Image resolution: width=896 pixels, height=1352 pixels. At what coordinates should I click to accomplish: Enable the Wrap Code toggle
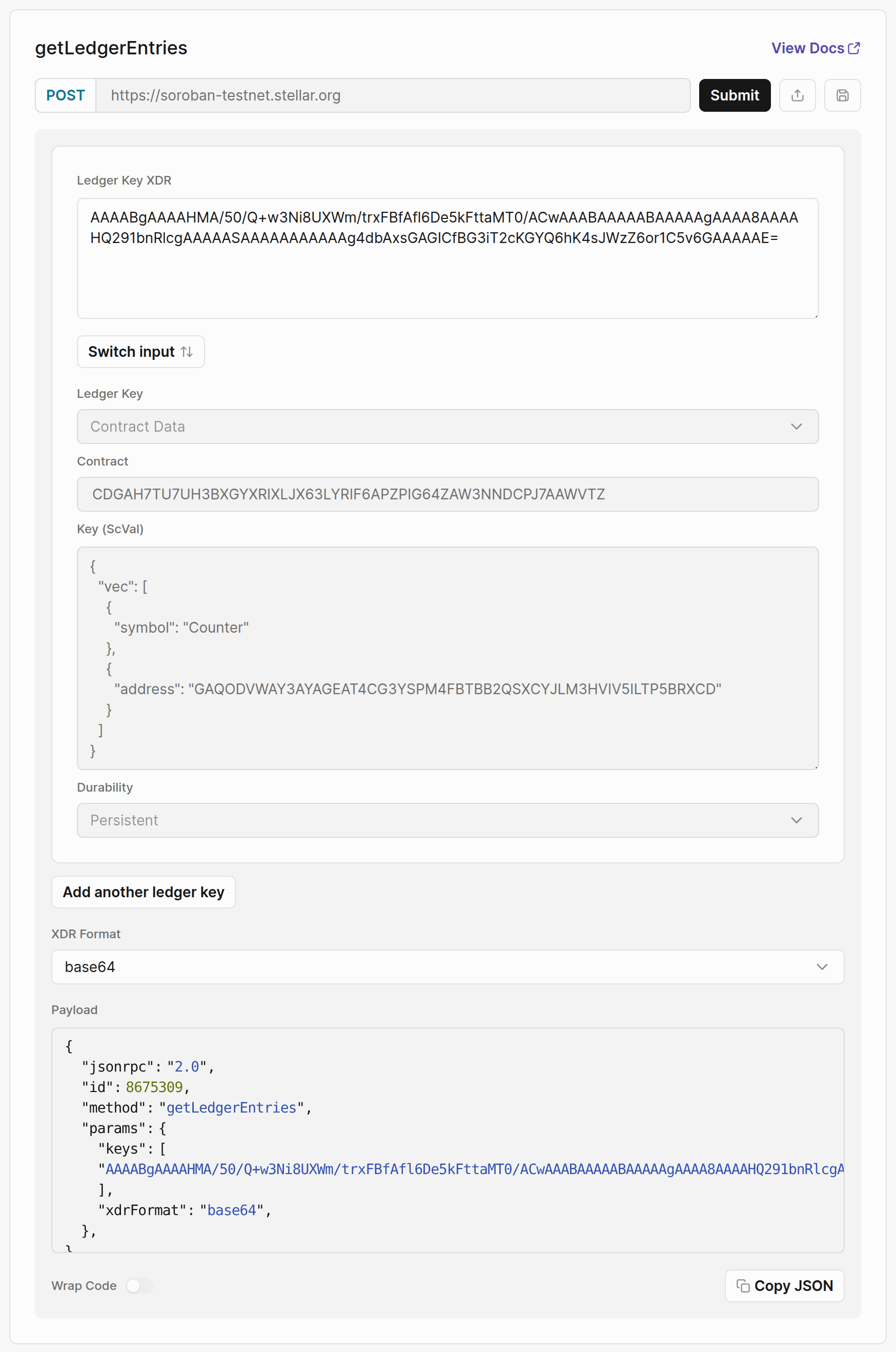139,1286
